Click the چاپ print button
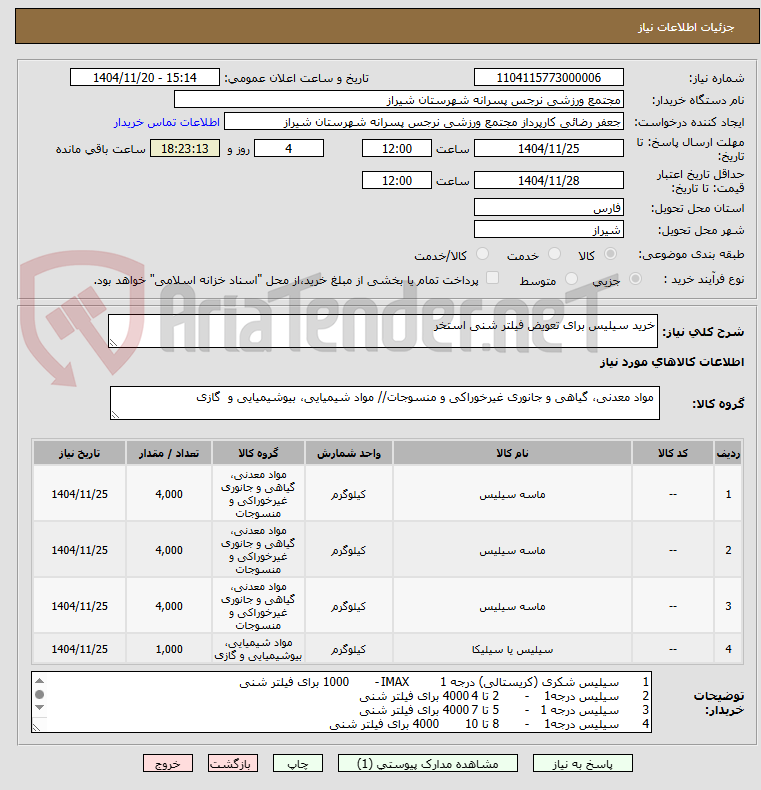 click(x=297, y=763)
